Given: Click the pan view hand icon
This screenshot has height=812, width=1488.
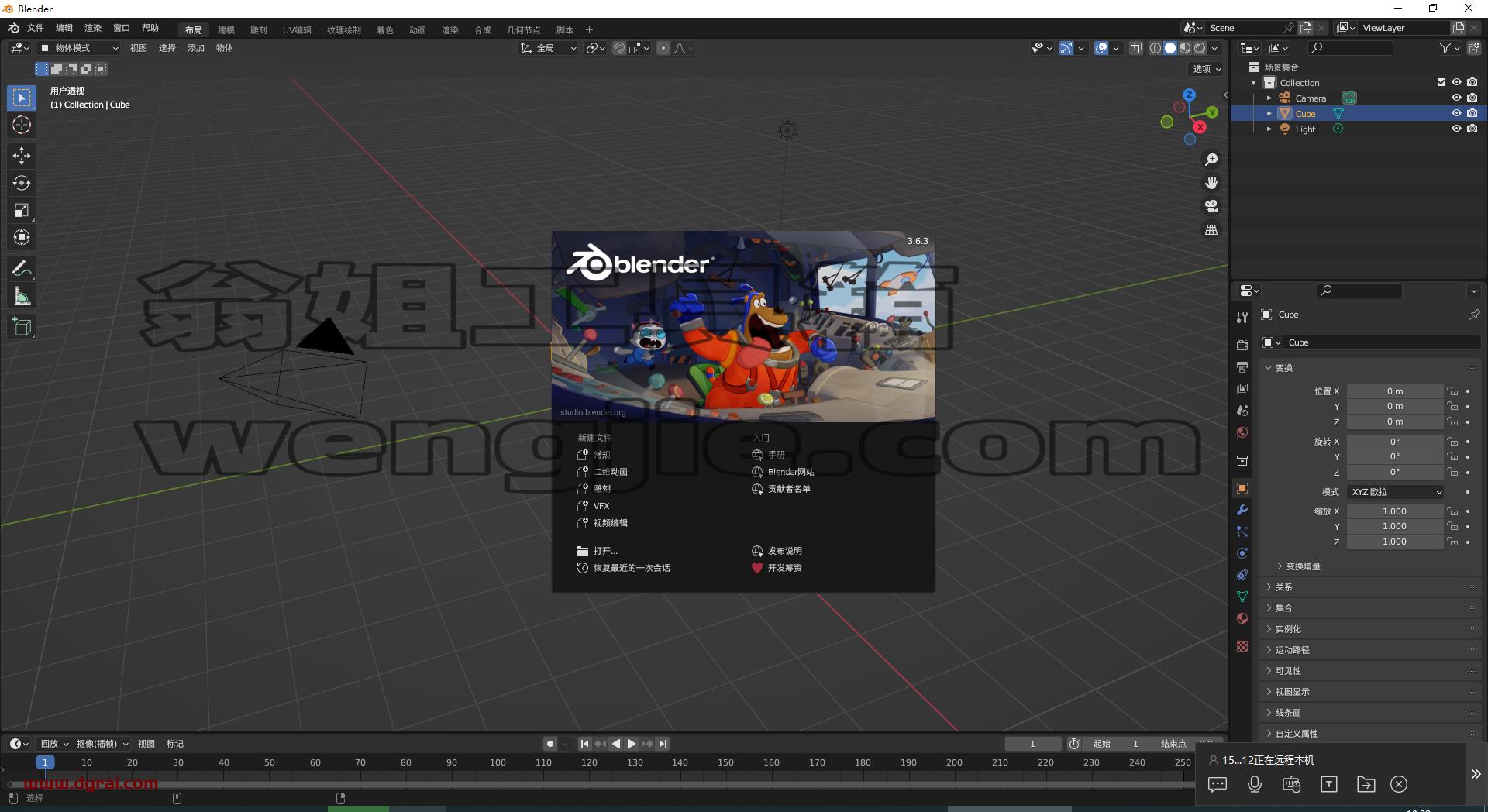Looking at the screenshot, I should click(1211, 183).
